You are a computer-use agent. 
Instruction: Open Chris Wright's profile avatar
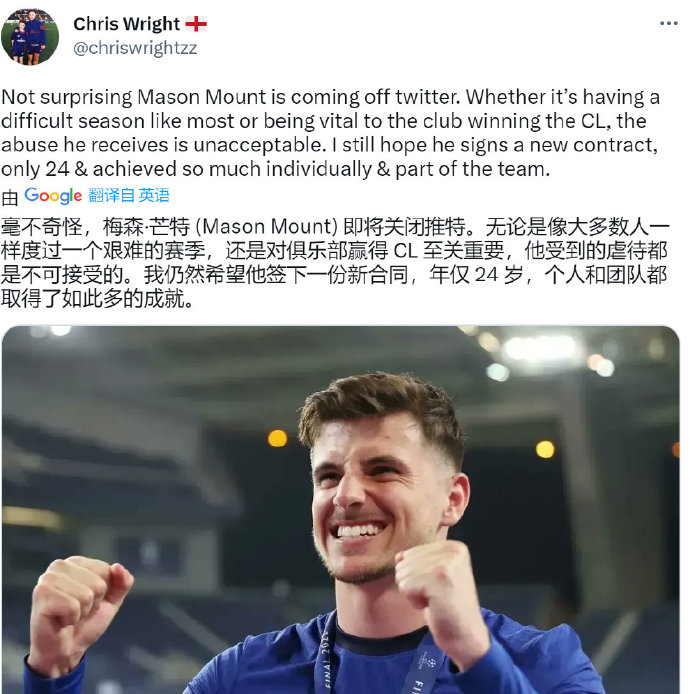coord(30,36)
